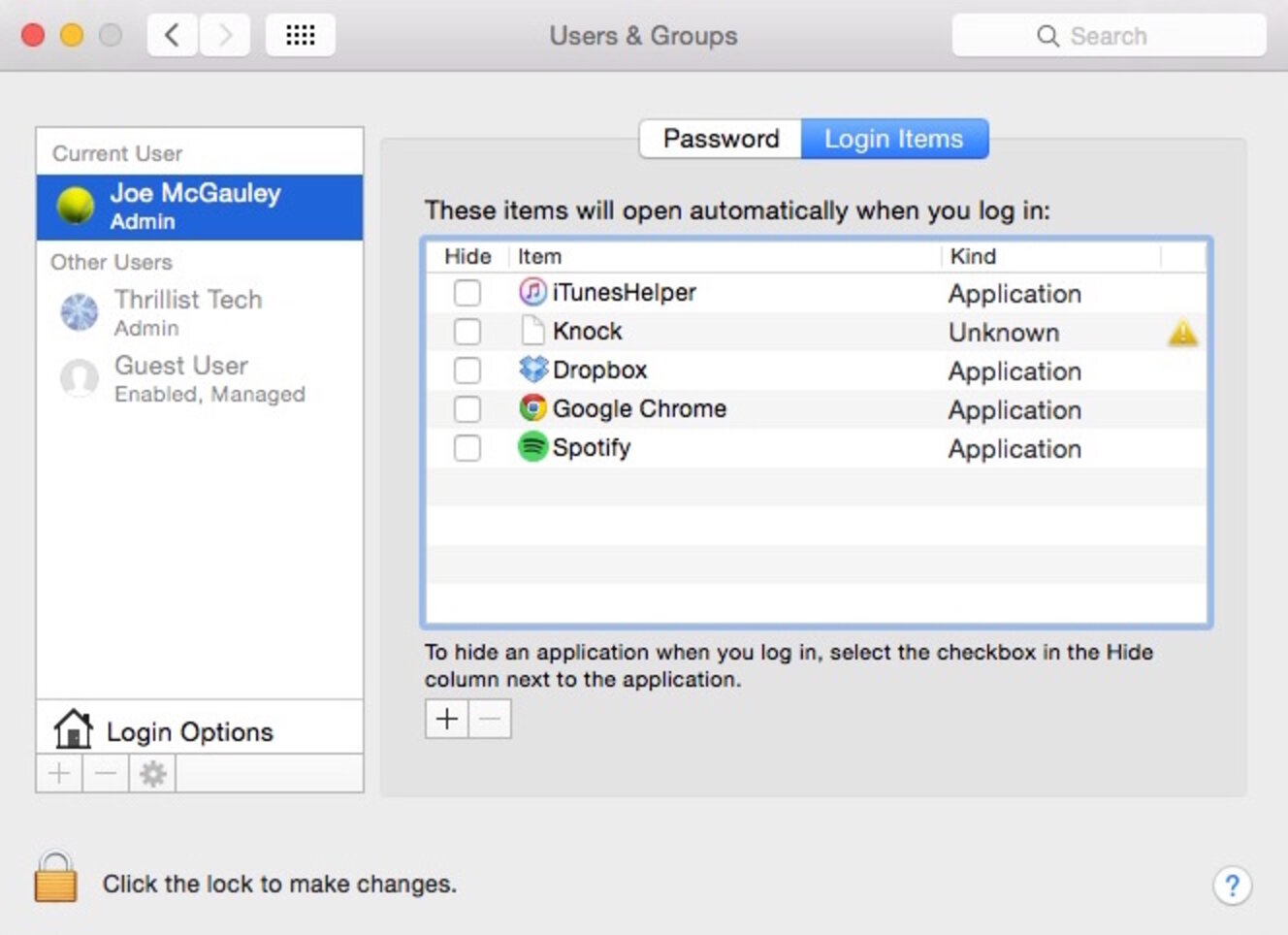Select the Login Items tab
The image size is (1288, 935).
pos(893,139)
